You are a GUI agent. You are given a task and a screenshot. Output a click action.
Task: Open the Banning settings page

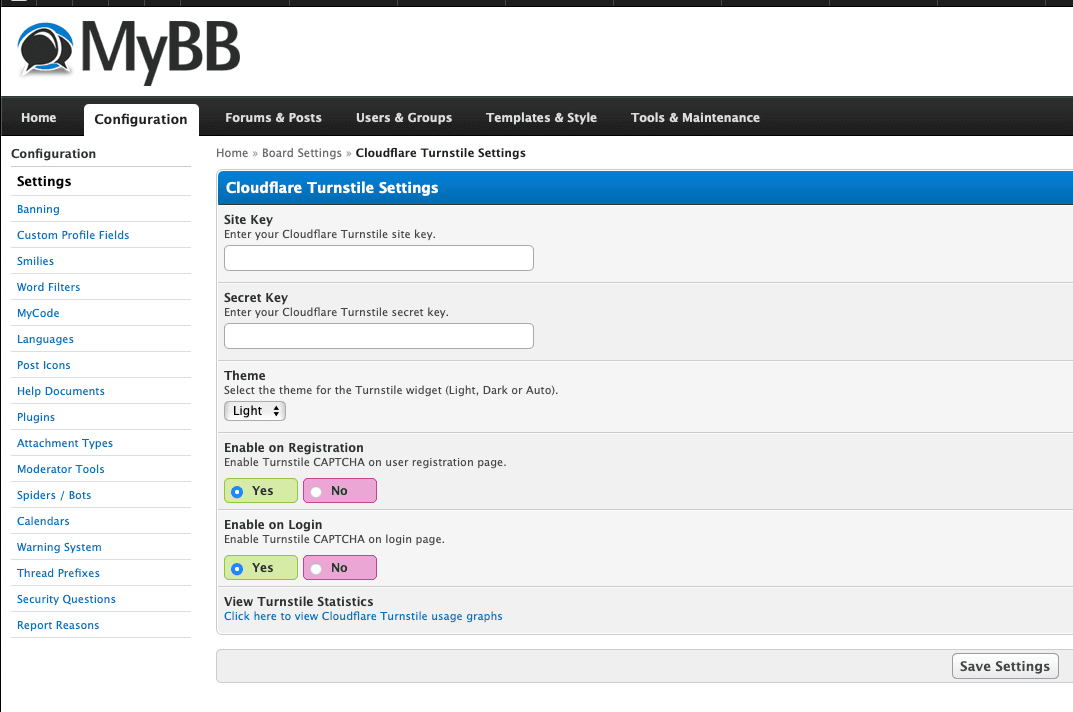click(x=38, y=209)
